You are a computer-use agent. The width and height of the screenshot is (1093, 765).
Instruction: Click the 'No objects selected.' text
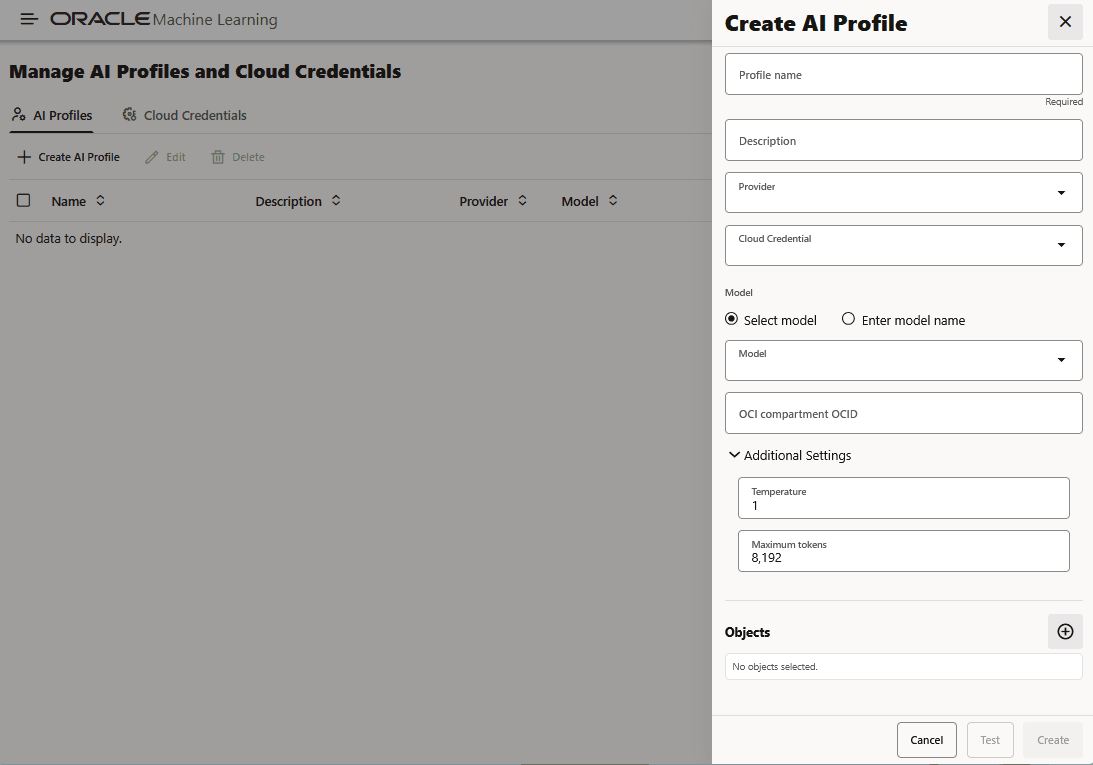[774, 667]
